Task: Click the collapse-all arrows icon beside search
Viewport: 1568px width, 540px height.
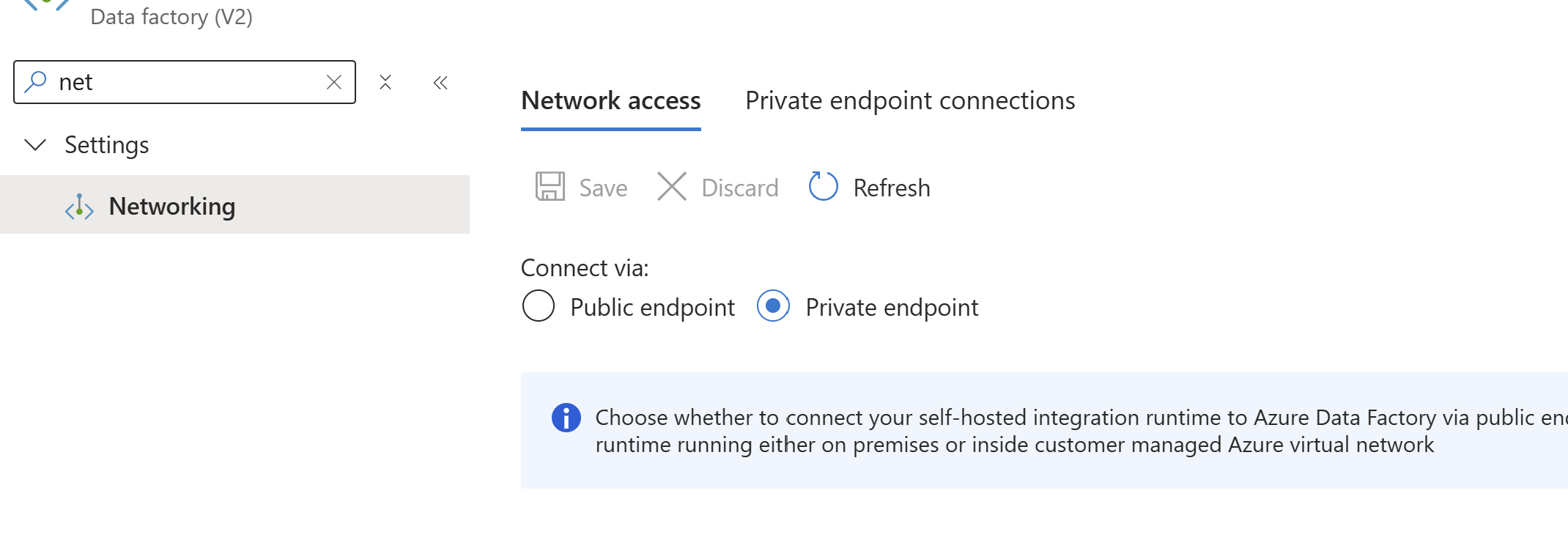Action: (385, 82)
